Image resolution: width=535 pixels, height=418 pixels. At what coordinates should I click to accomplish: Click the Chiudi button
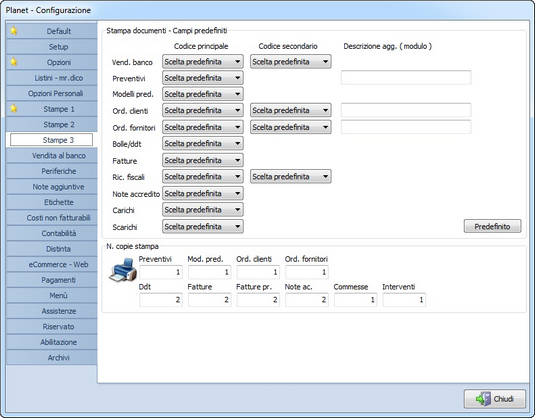coord(494,399)
